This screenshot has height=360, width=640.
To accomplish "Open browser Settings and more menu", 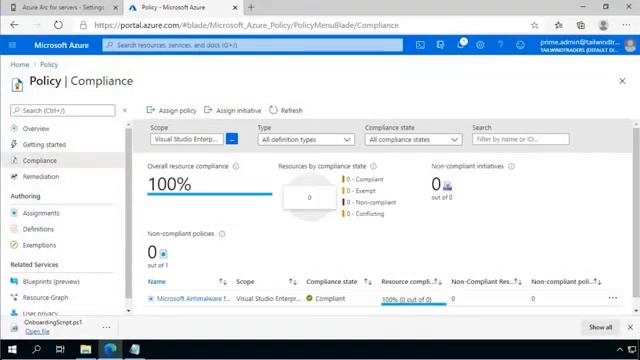I will coord(626,25).
